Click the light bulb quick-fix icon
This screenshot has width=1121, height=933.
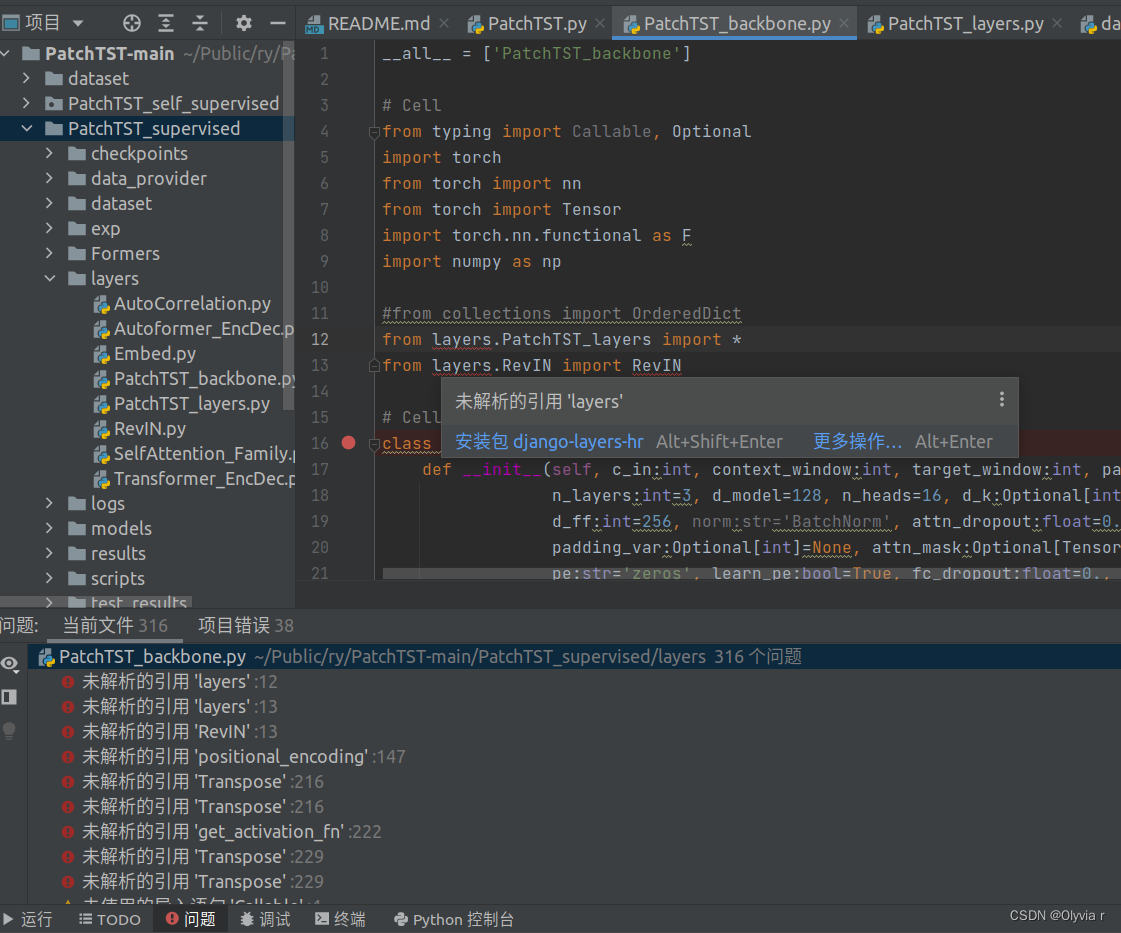[x=9, y=731]
